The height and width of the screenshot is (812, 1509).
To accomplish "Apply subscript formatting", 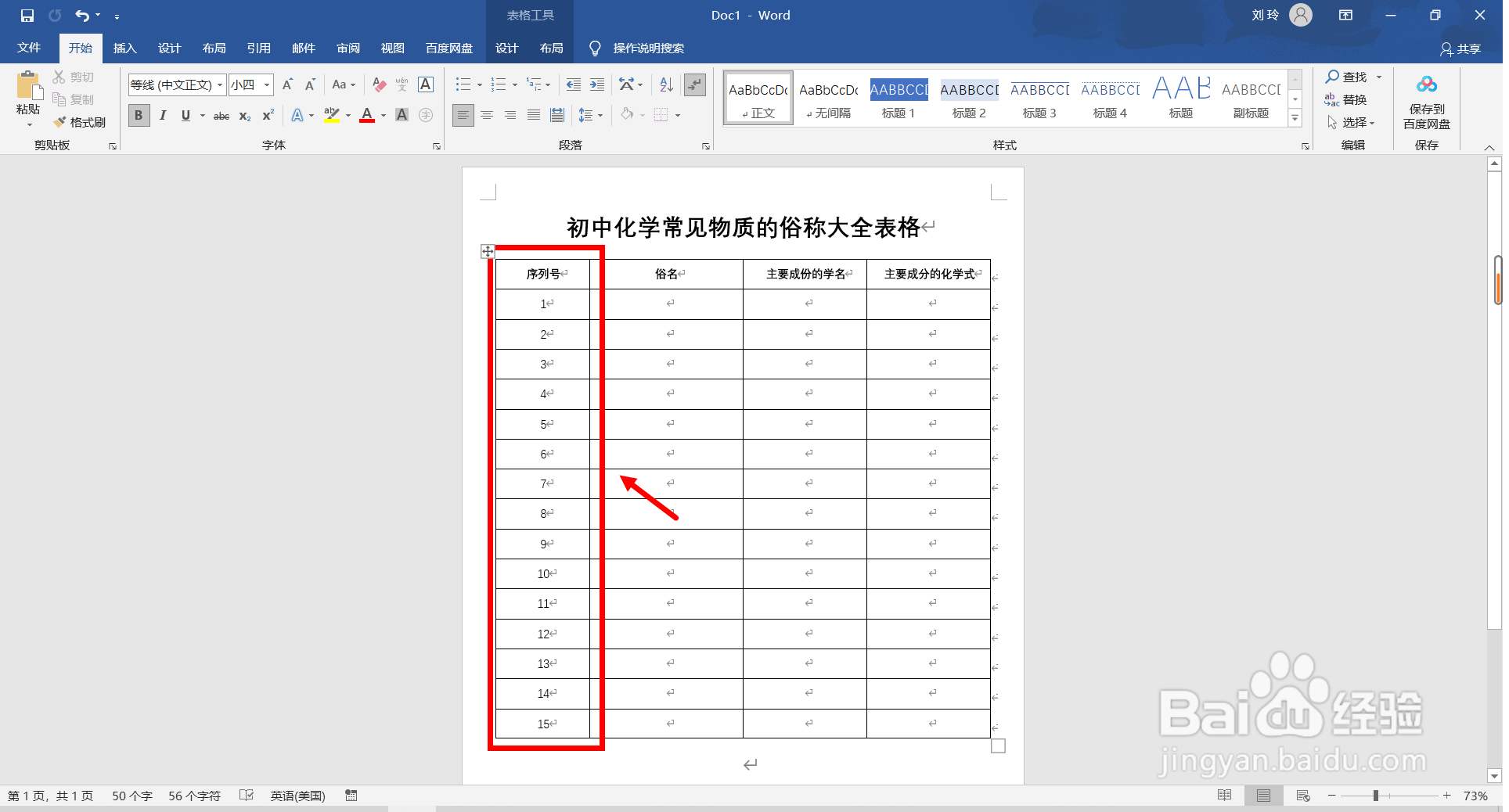I will (244, 115).
